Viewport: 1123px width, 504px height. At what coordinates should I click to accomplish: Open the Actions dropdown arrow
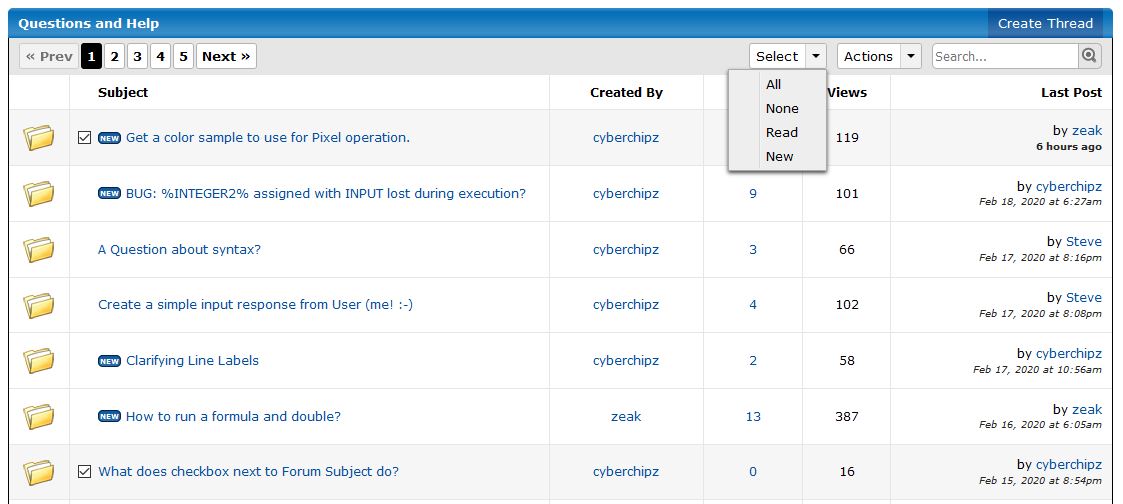coord(911,56)
